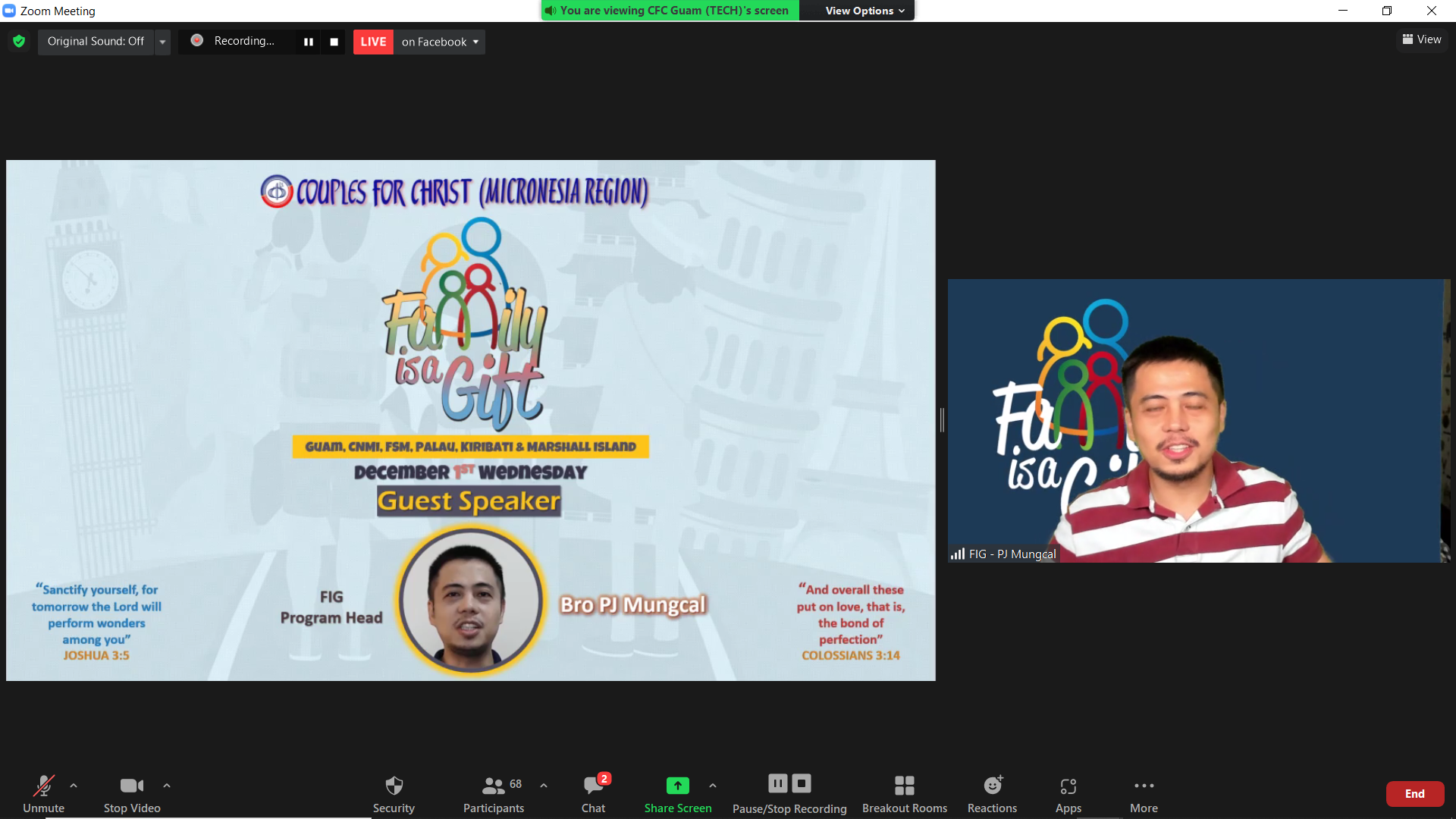Open the More options menu
The width and height of the screenshot is (1456, 819).
click(1144, 794)
